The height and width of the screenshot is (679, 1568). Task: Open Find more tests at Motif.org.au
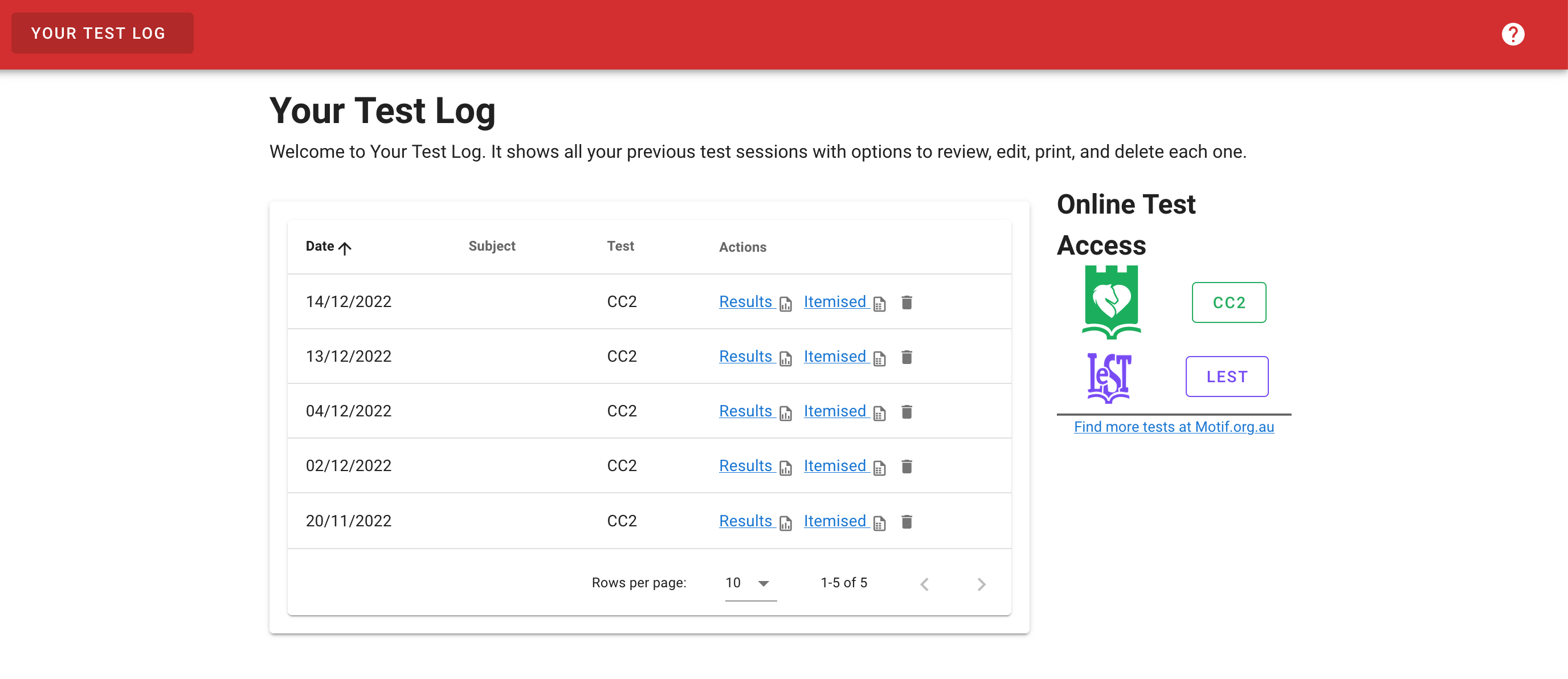click(x=1173, y=427)
